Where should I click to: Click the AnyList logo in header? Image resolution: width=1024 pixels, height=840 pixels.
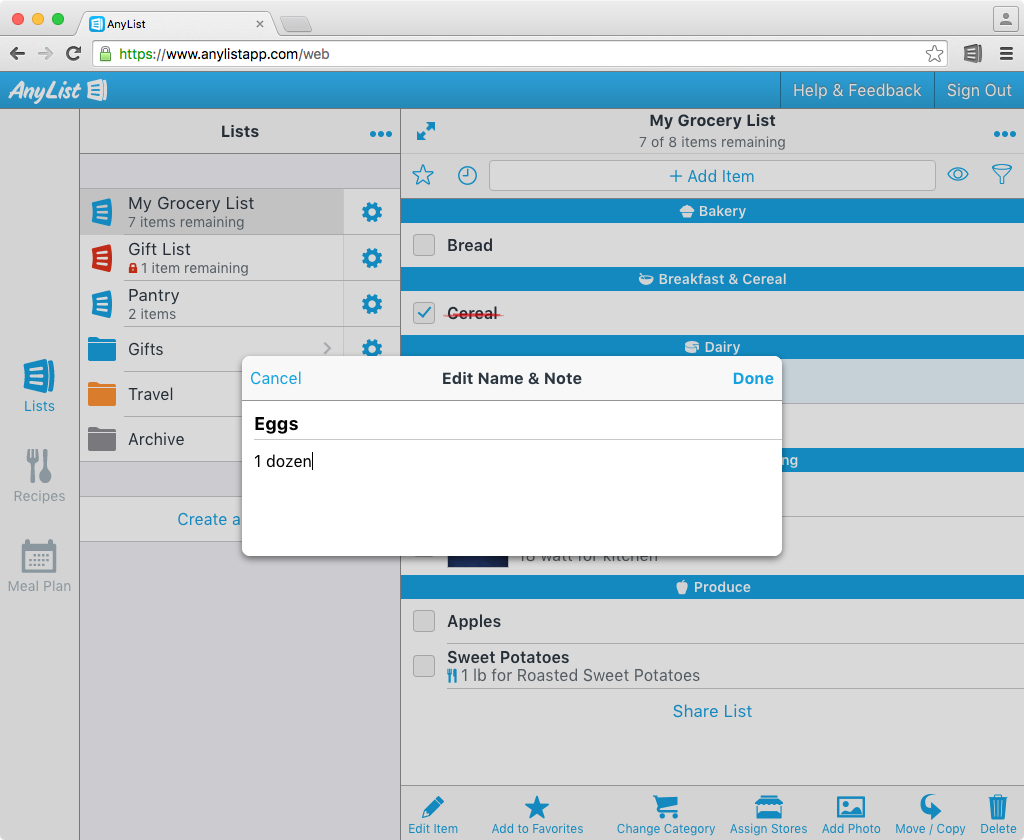point(57,90)
